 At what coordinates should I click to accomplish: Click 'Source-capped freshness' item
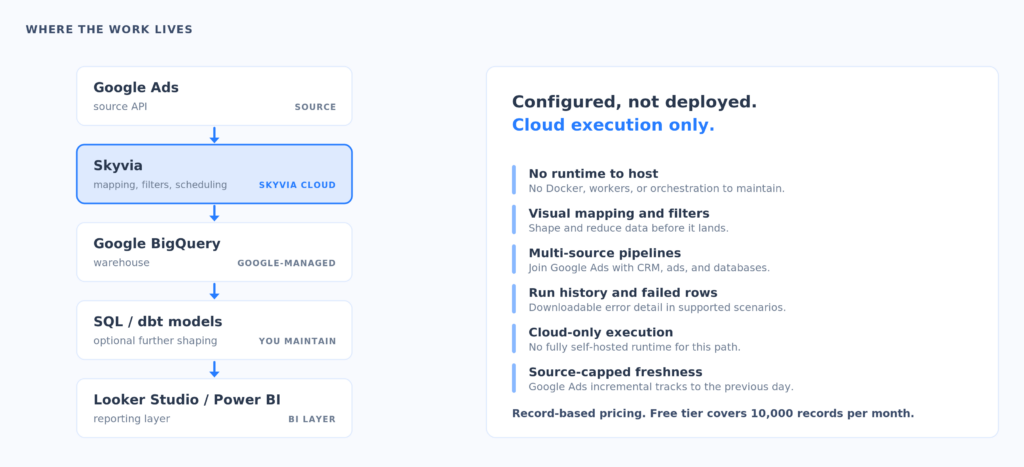click(x=615, y=372)
